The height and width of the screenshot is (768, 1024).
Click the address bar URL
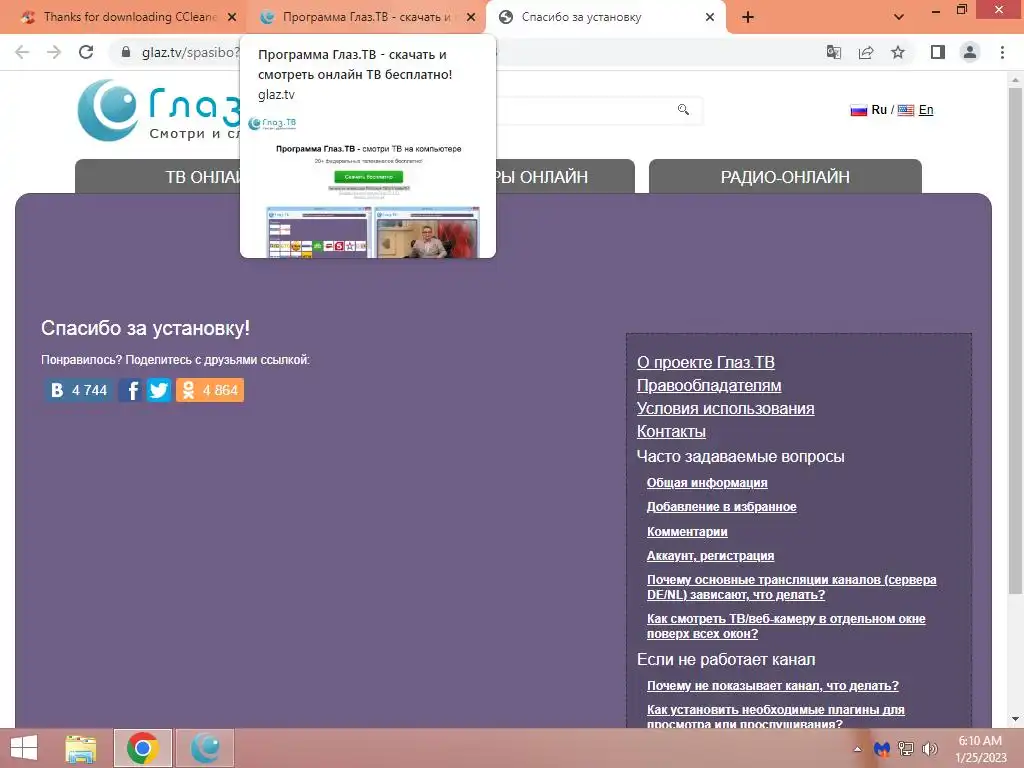(191, 52)
